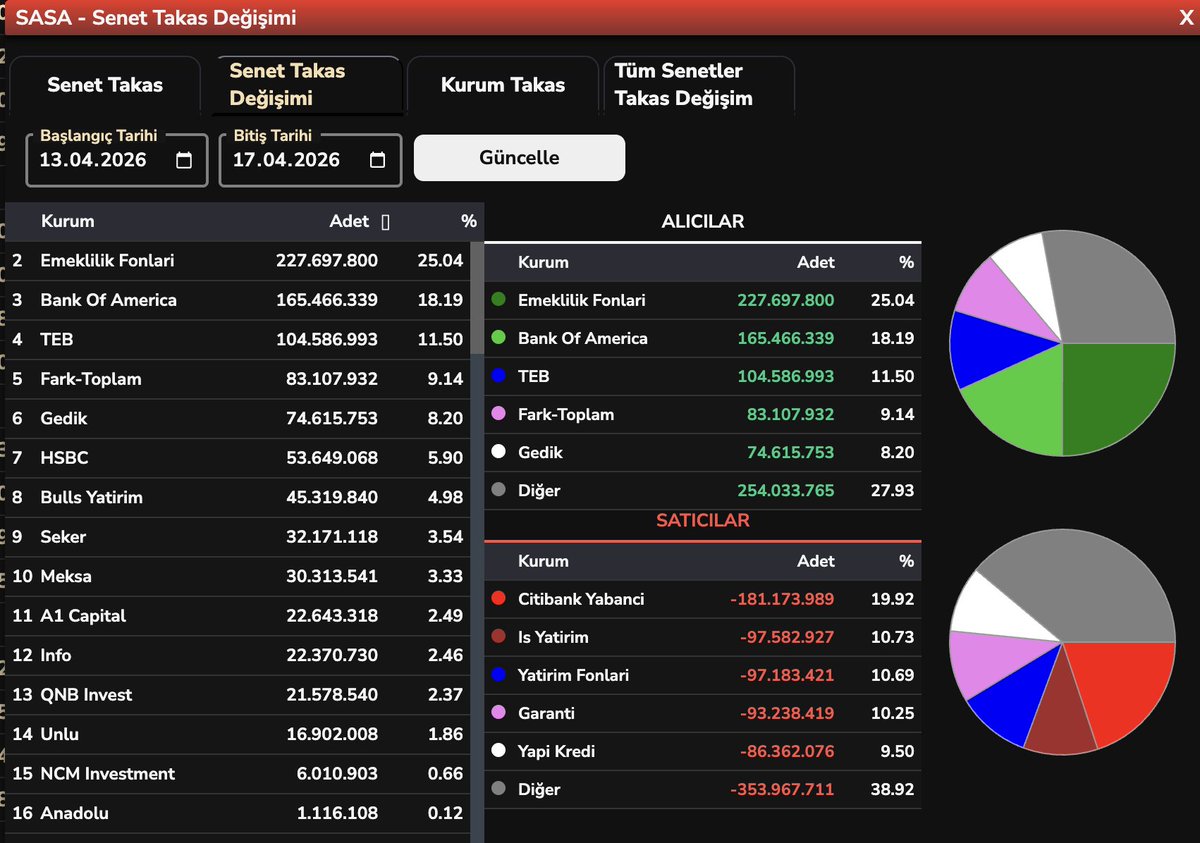Click sellers value -93.238.419 for Garanti
Viewport: 1200px width, 843px height.
point(787,714)
